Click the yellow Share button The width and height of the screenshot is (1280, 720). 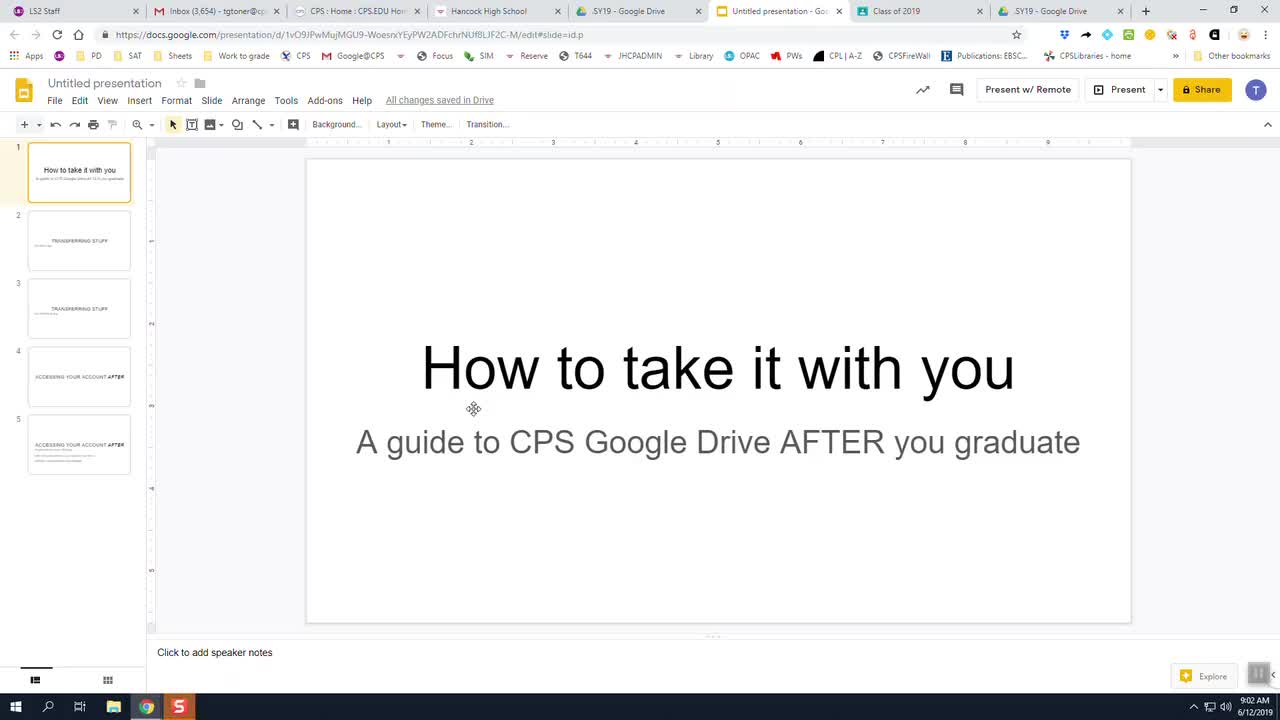pos(1201,90)
